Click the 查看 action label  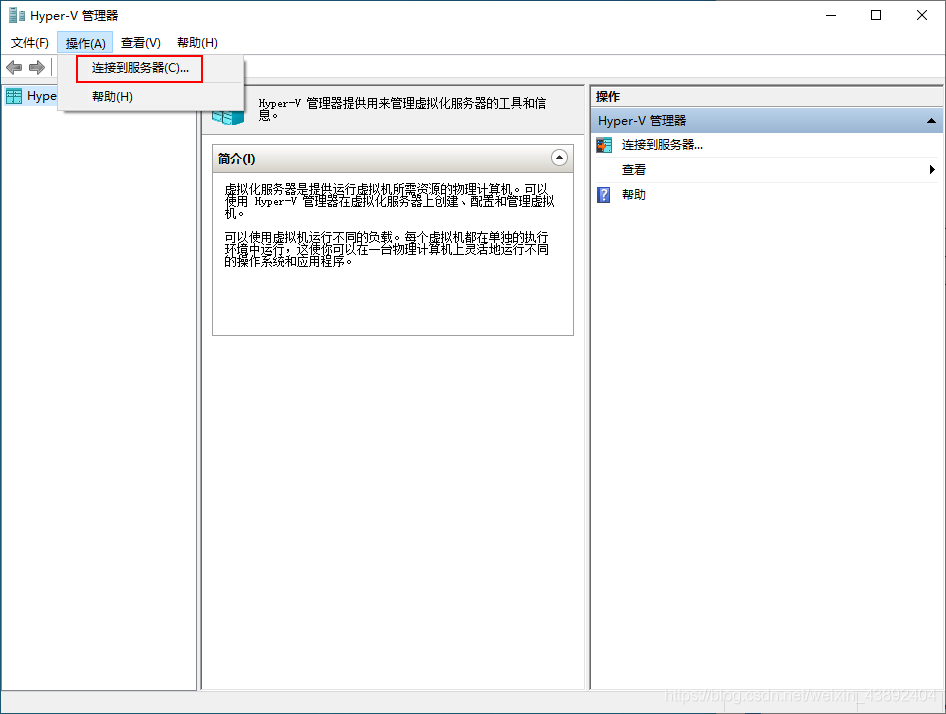coord(633,170)
